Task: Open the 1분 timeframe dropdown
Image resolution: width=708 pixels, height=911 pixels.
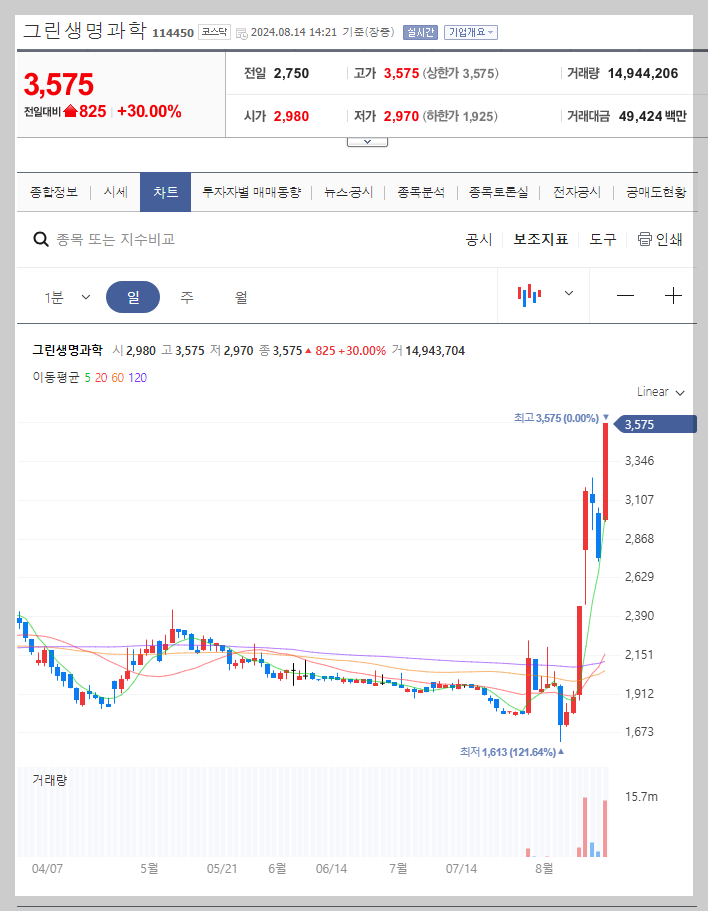Action: pos(65,297)
